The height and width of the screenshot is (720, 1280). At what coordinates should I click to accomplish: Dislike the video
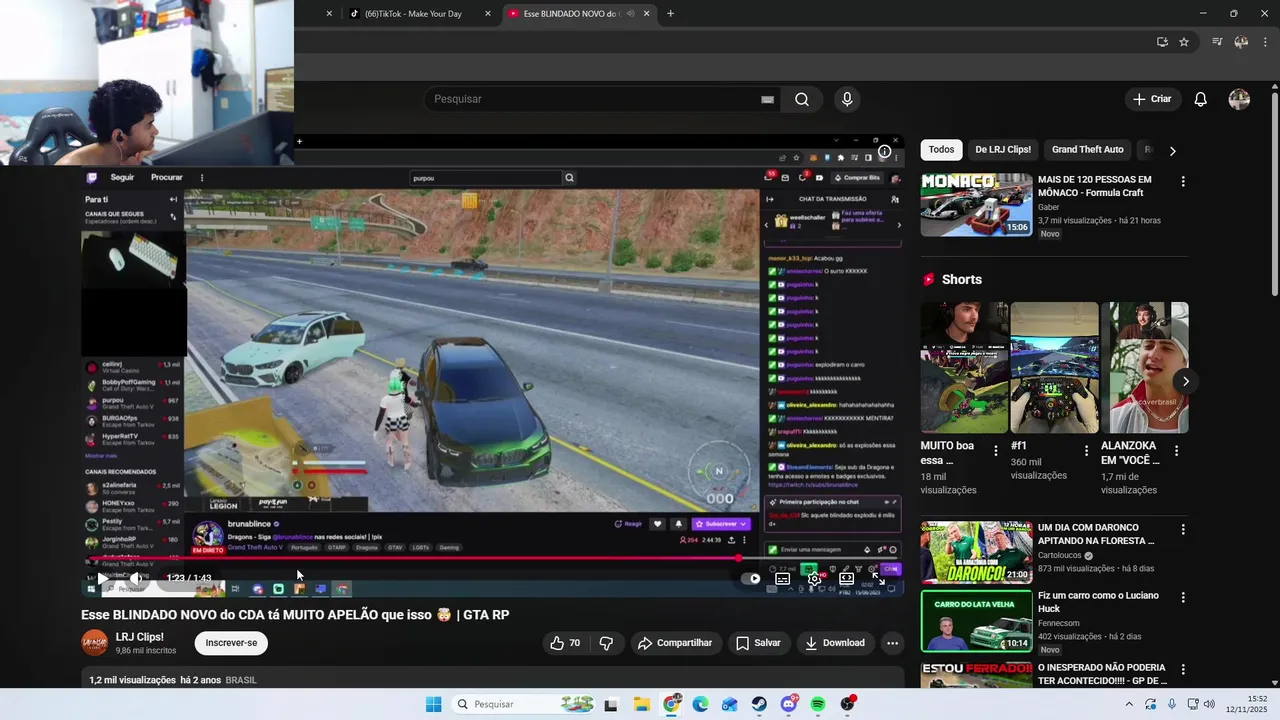[x=606, y=643]
